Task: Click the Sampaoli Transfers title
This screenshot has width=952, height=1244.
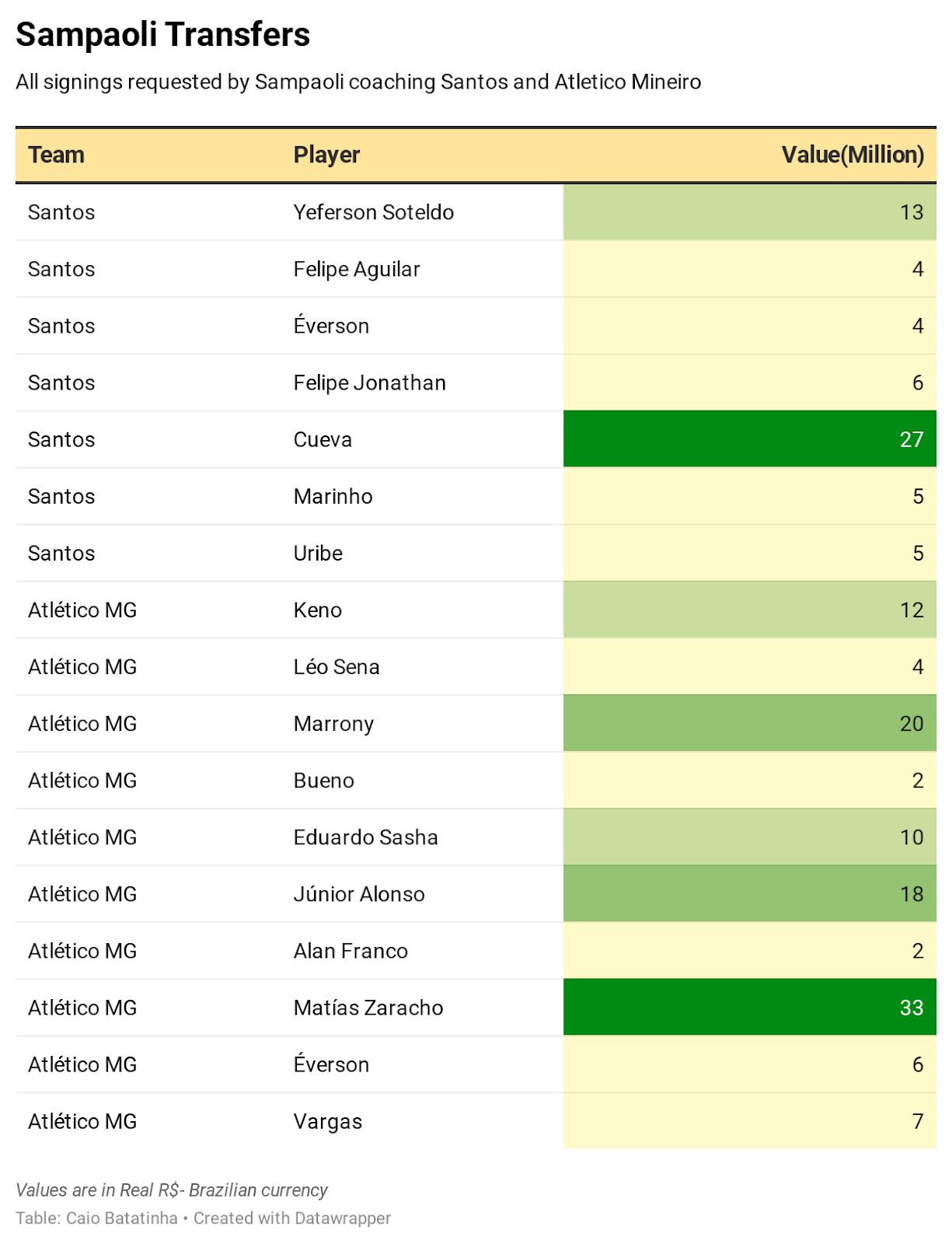Action: click(x=163, y=34)
